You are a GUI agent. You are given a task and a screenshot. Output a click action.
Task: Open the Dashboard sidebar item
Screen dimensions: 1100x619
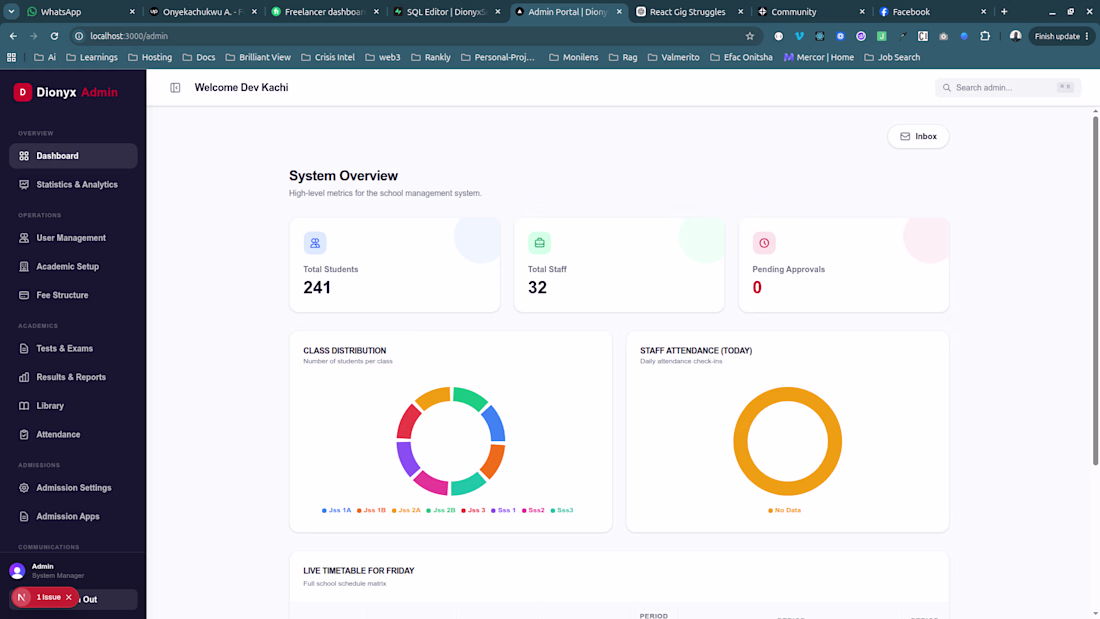[x=73, y=156]
